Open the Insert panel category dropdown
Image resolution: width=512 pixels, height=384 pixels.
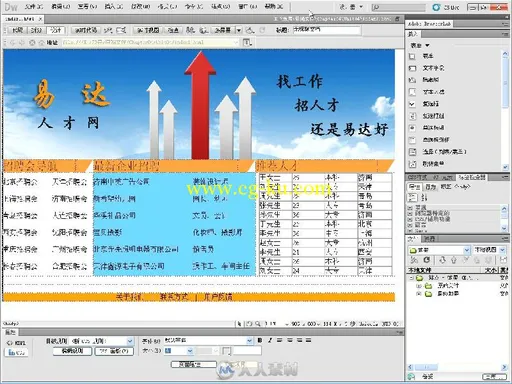pyautogui.click(x=420, y=45)
